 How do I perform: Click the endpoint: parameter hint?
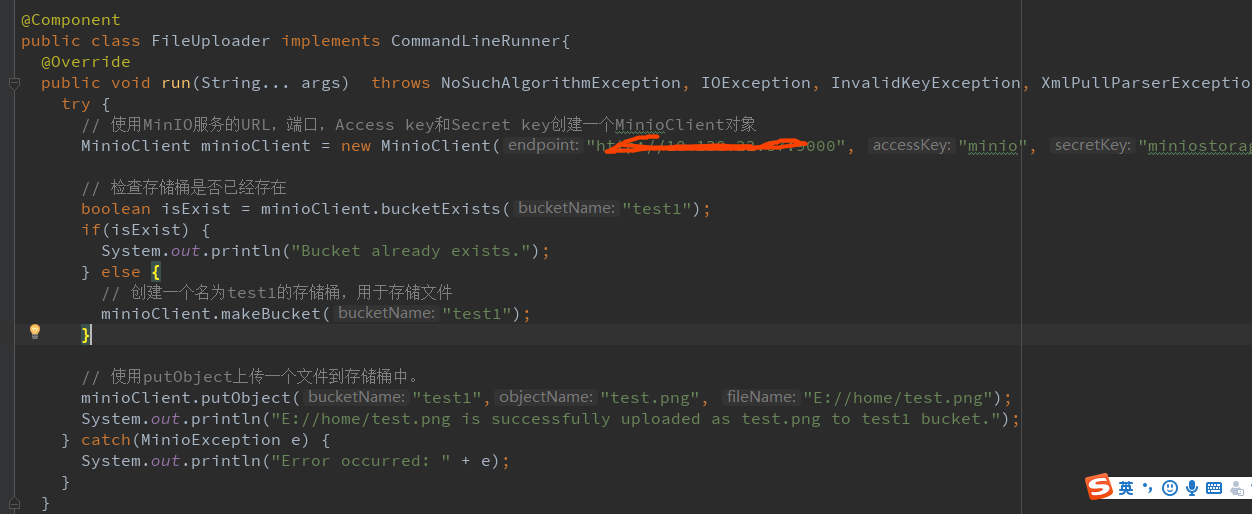click(x=541, y=146)
